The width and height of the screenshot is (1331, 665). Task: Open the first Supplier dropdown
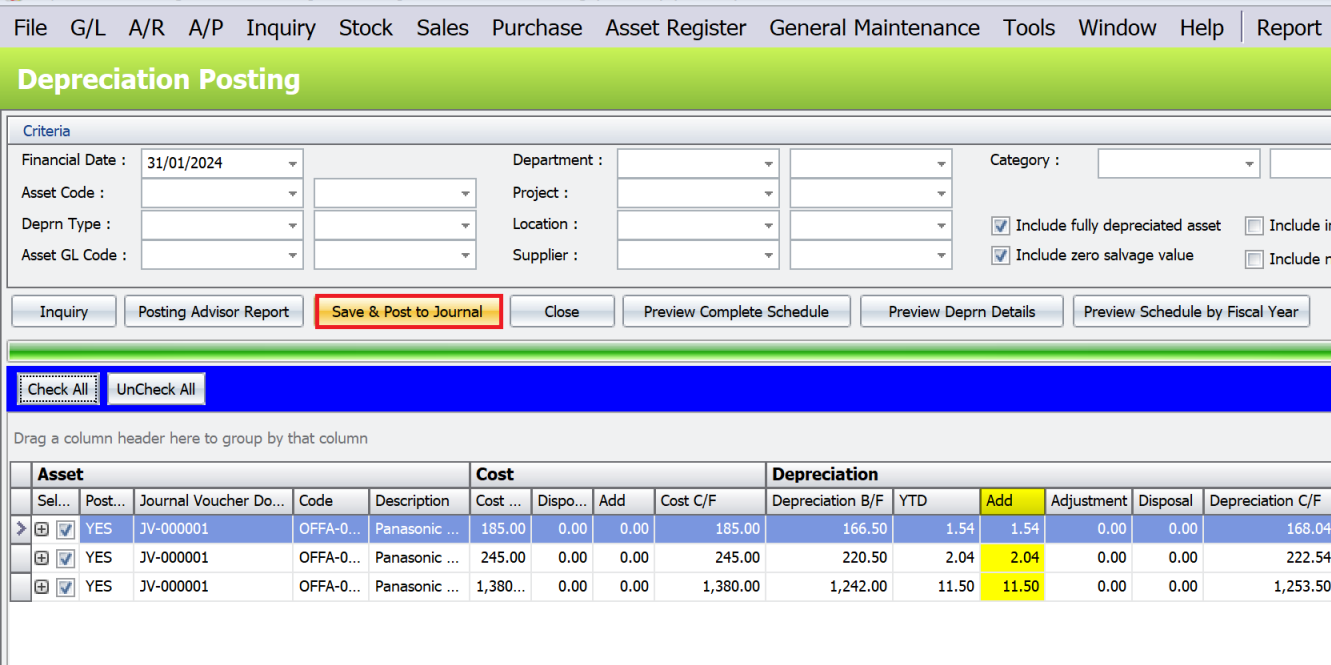point(768,257)
